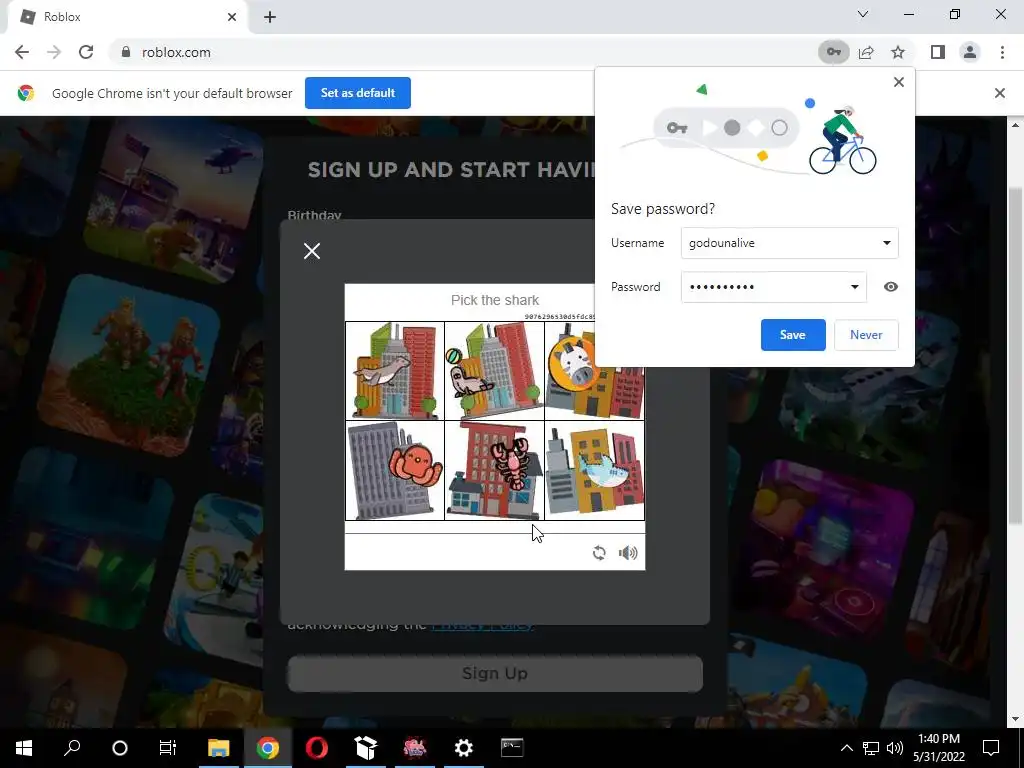Close the Save password popup
1024x768 pixels.
pos(899,82)
